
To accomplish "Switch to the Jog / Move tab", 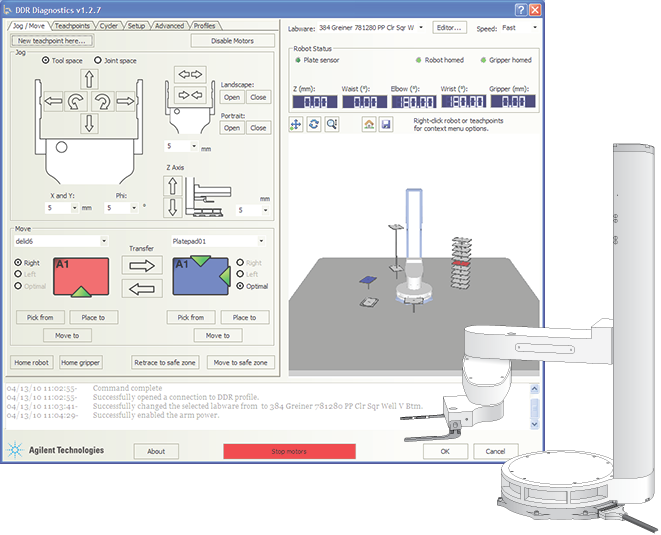I will [x=29, y=26].
